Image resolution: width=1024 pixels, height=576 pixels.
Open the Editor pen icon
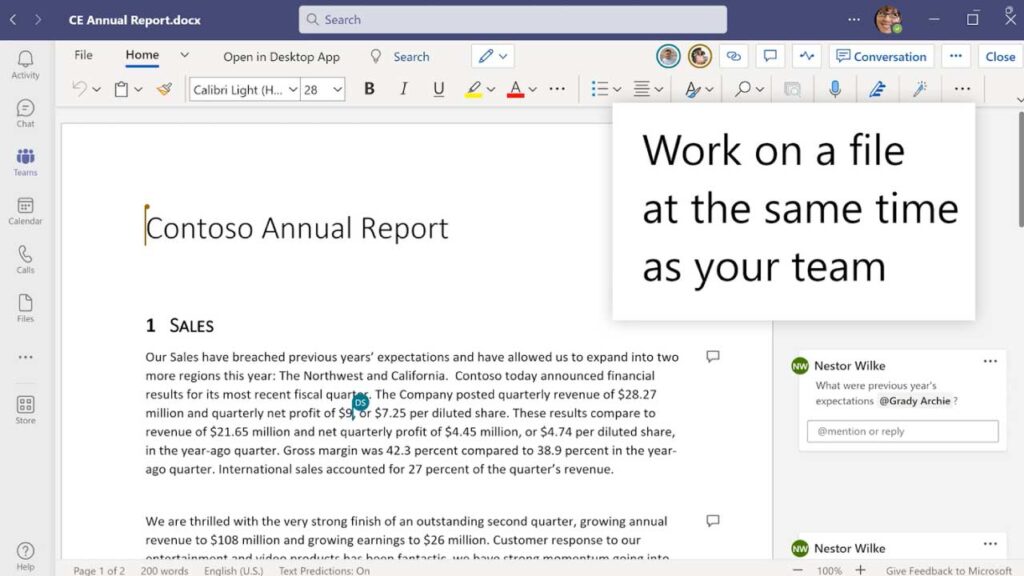click(x=877, y=89)
